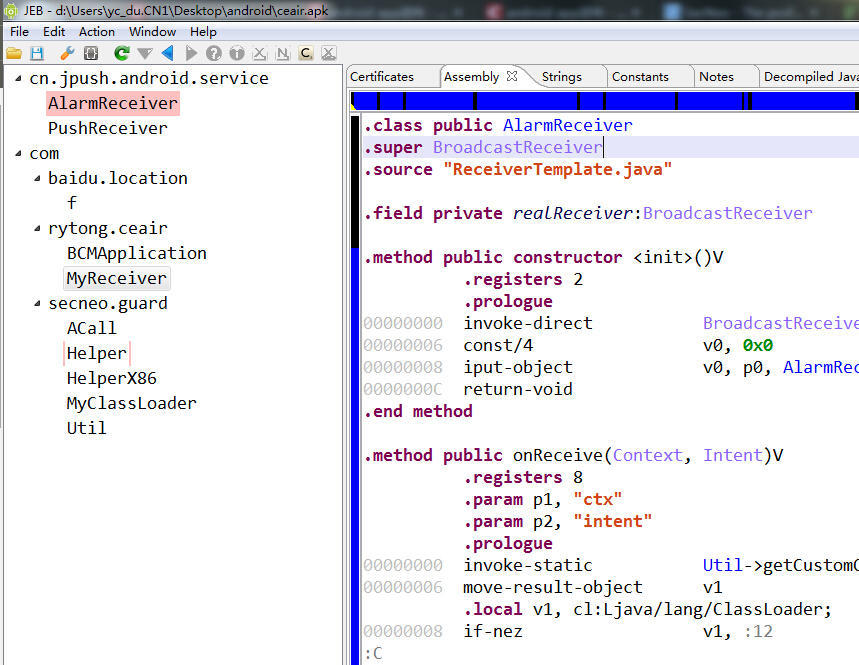Collapse the cn.jpush.android.service package
The height and width of the screenshot is (665, 859).
(18, 79)
